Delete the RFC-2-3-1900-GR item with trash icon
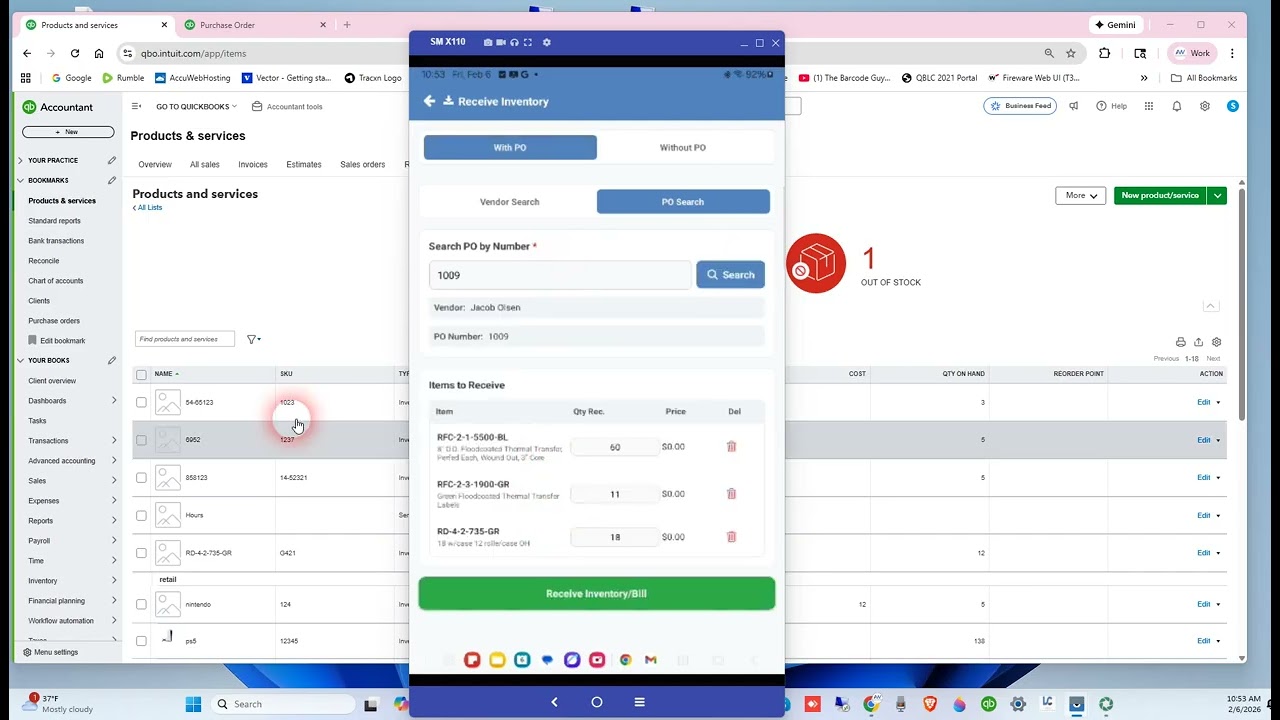The height and width of the screenshot is (720, 1280). 731,494
